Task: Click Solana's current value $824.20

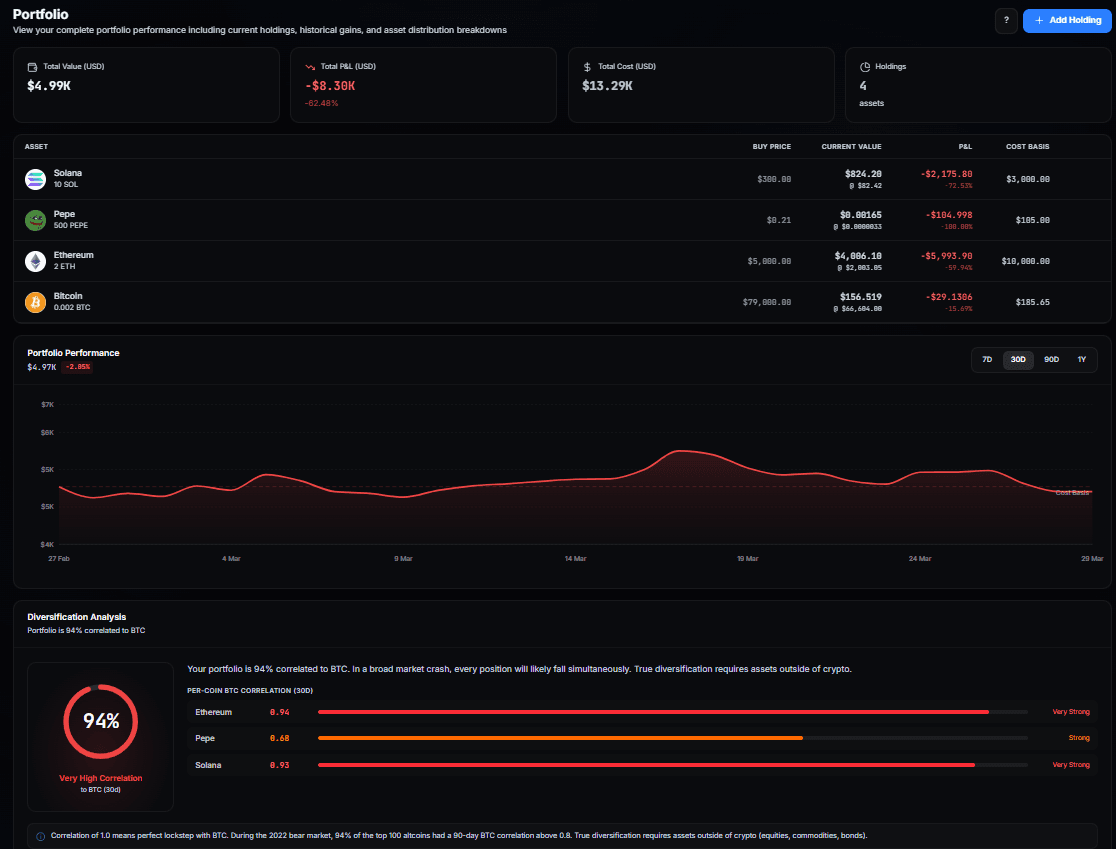Action: pyautogui.click(x=863, y=174)
